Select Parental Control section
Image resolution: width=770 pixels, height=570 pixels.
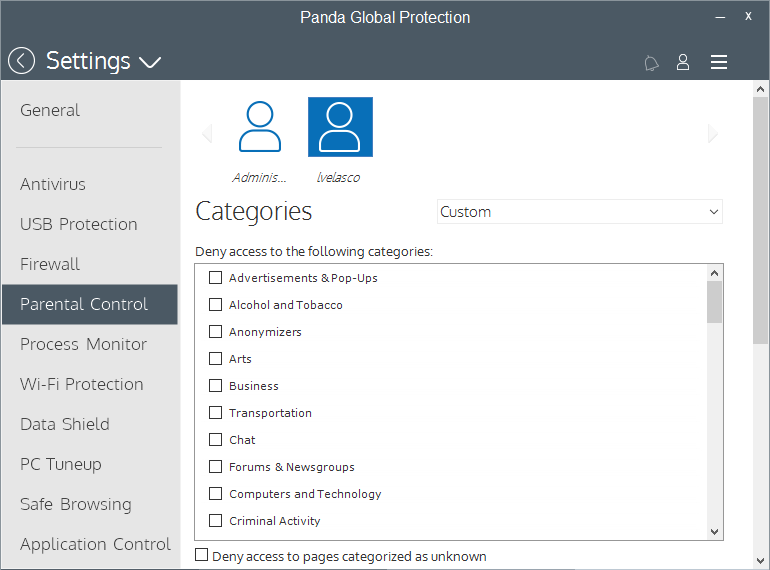coord(90,304)
